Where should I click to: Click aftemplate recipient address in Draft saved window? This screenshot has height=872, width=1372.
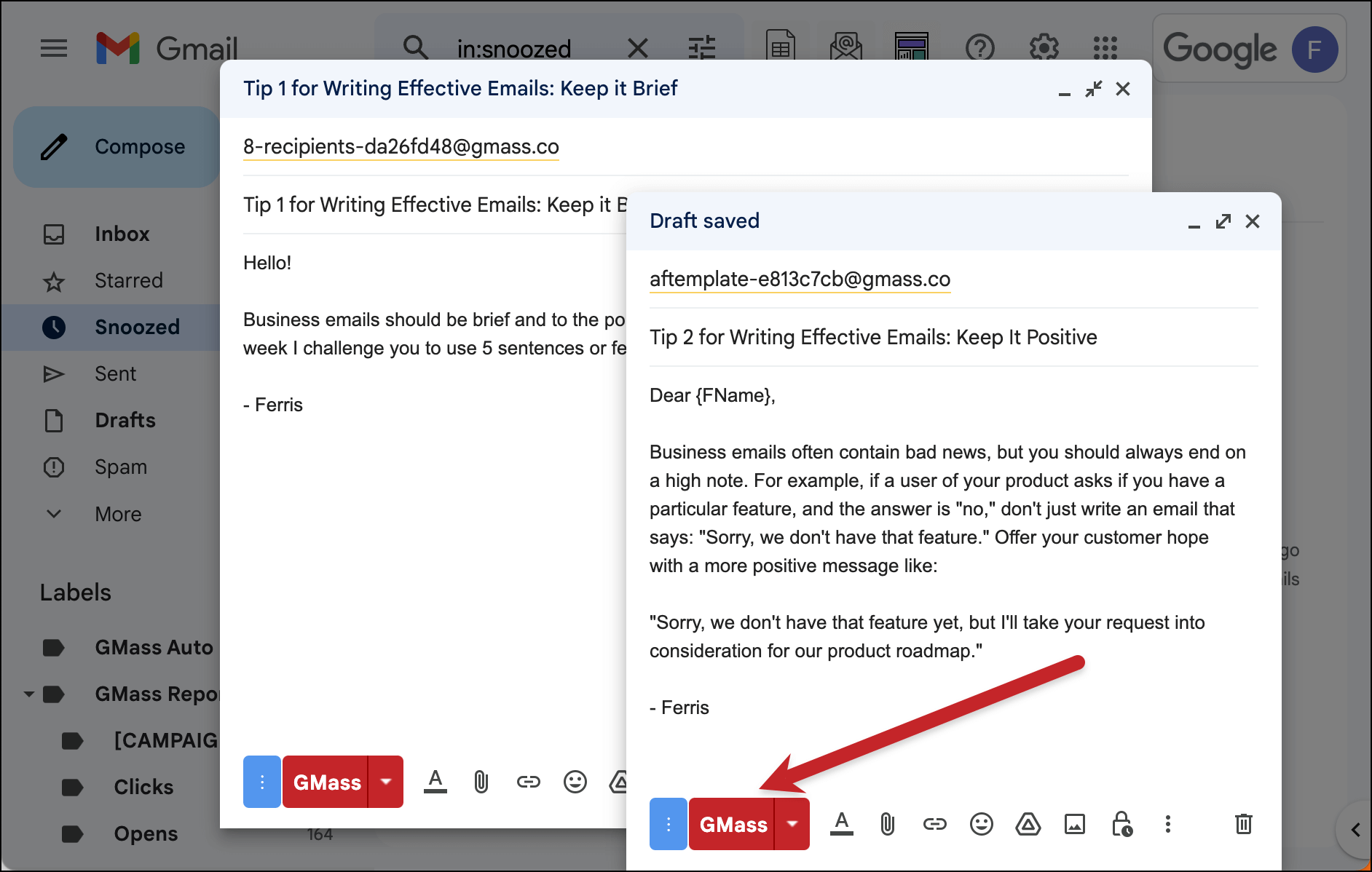point(800,280)
